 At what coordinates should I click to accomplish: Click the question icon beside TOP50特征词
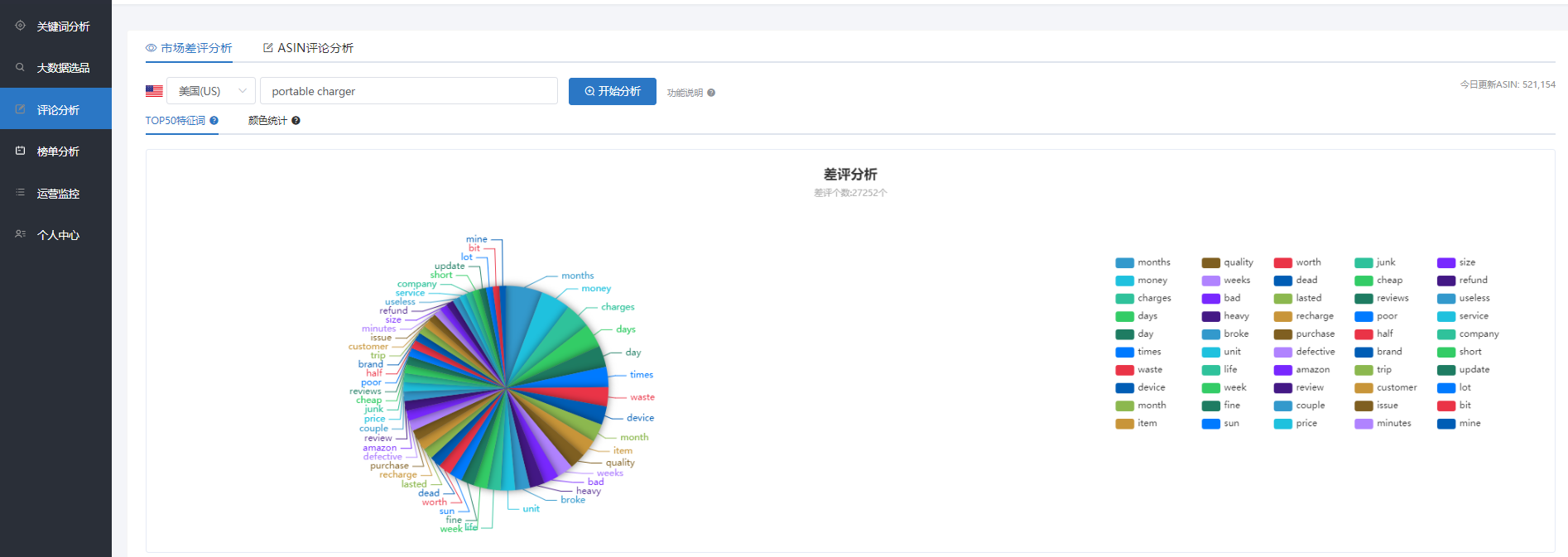(x=214, y=121)
